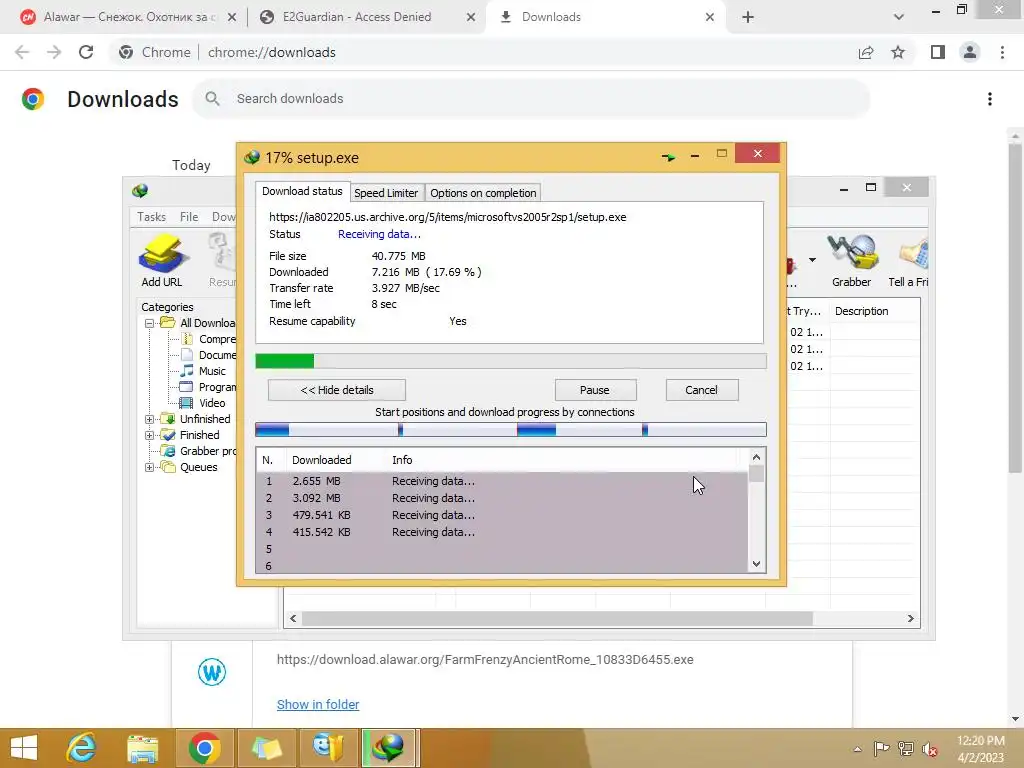Expand the Unfinished category node
The image size is (1024, 768).
[150, 419]
